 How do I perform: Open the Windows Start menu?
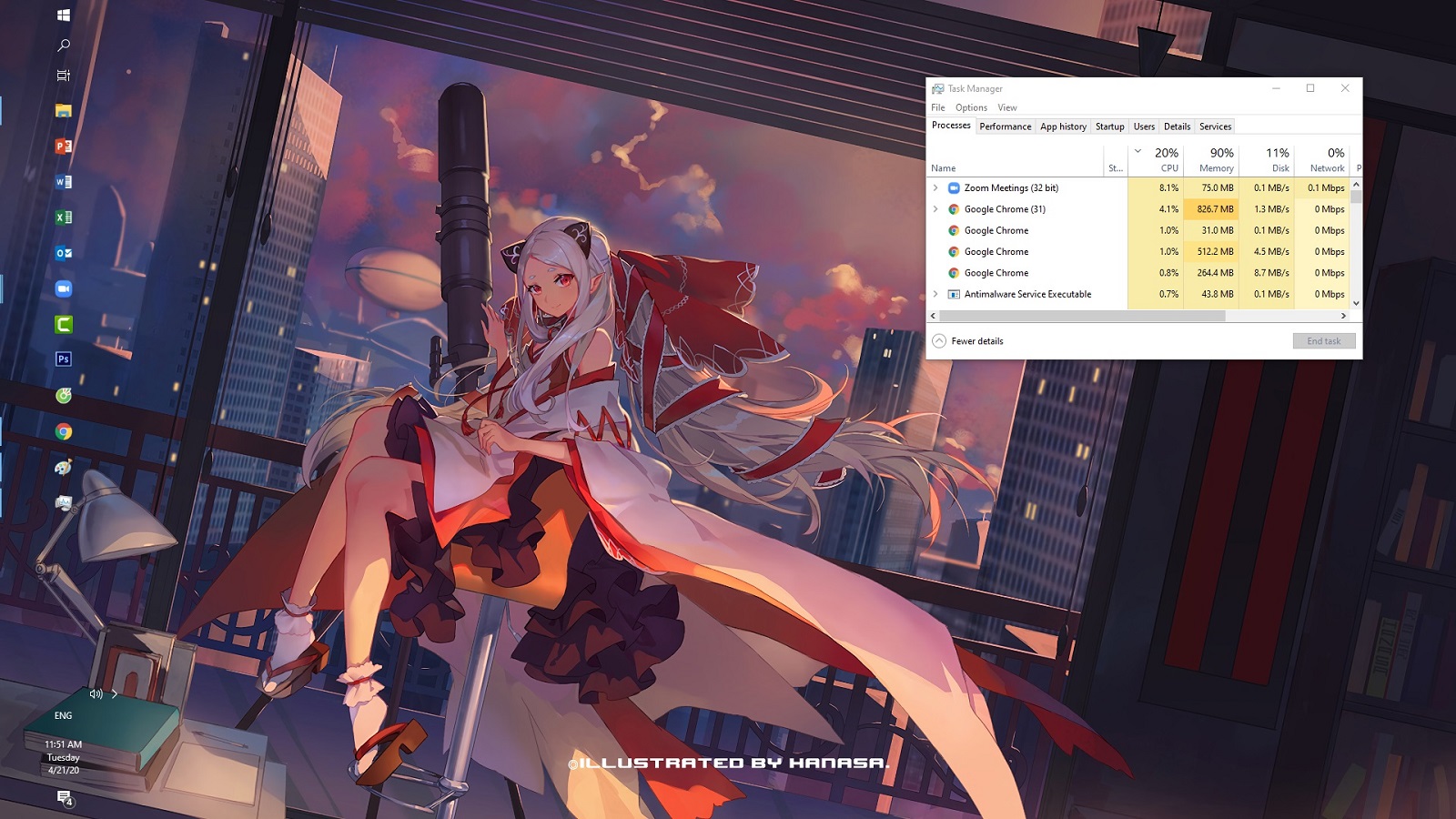click(x=64, y=15)
